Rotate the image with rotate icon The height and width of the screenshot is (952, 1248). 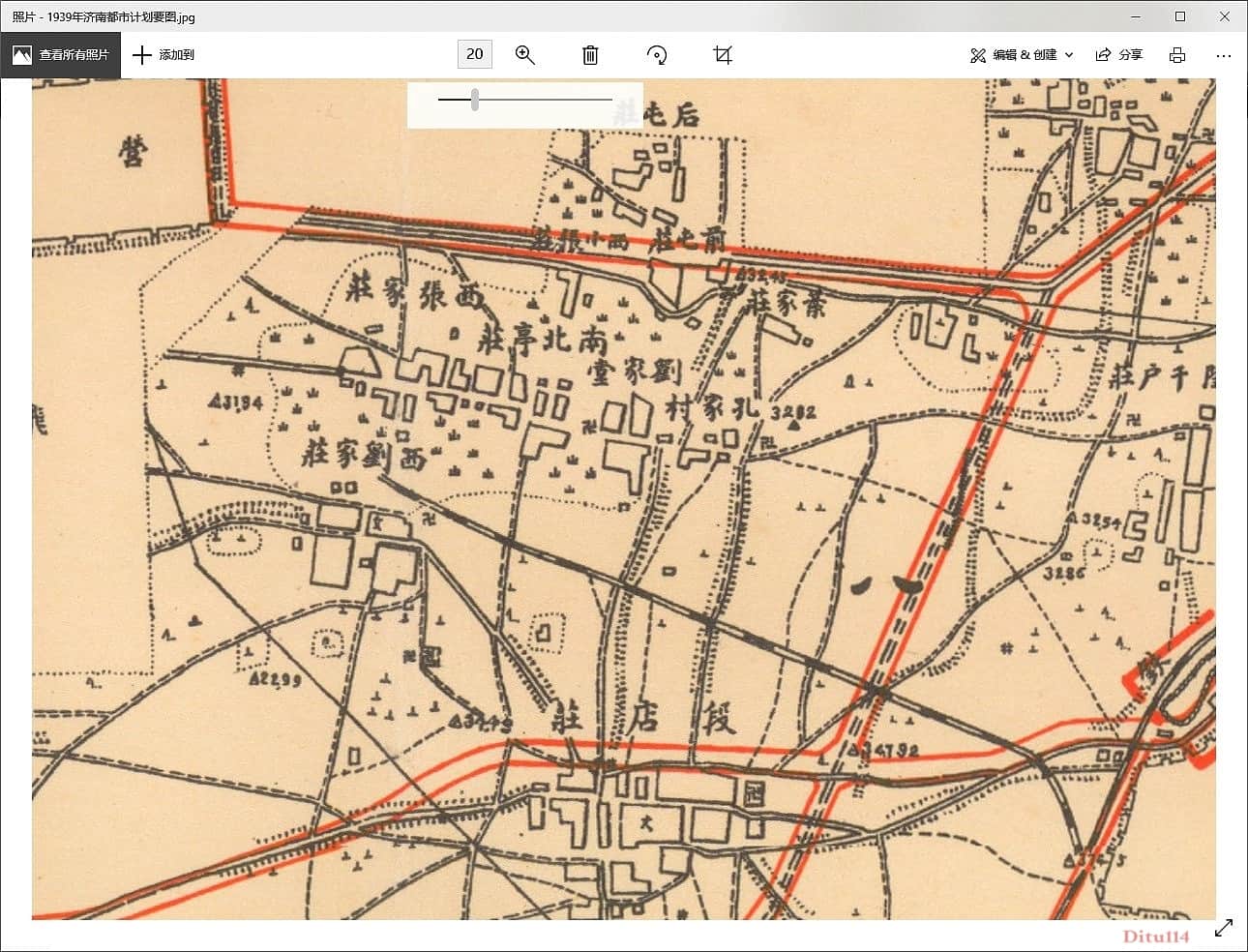tap(657, 55)
